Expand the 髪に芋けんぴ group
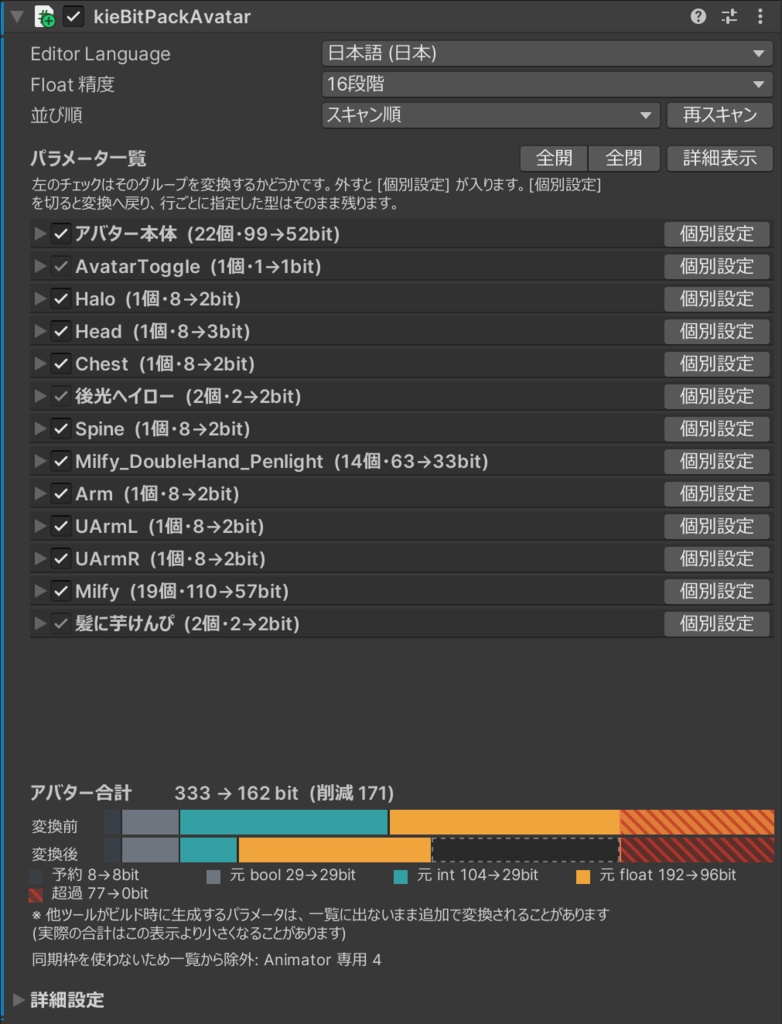The width and height of the screenshot is (782, 1024). coord(40,624)
